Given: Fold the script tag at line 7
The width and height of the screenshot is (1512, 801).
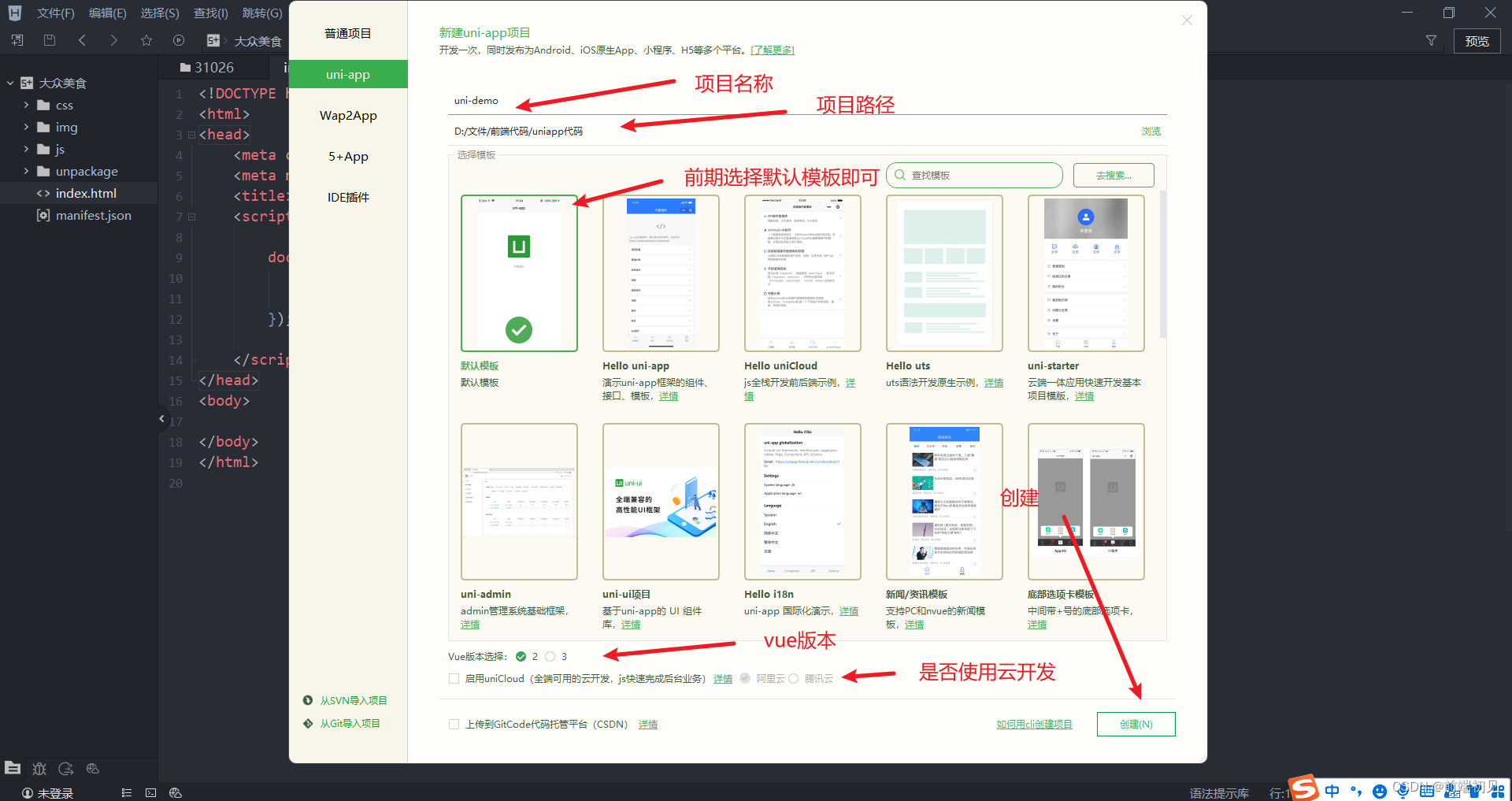Looking at the screenshot, I should (191, 217).
